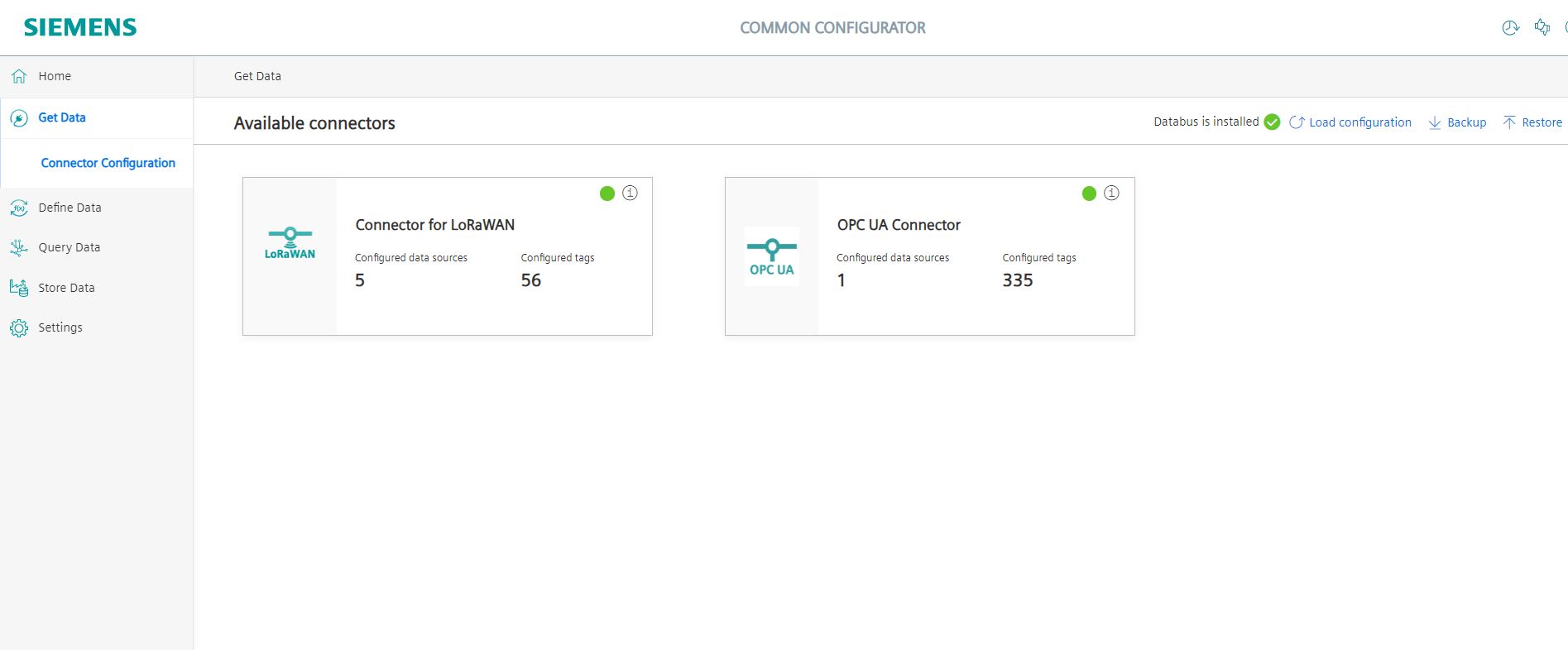Click the header icon beside the clock
The width and height of the screenshot is (1568, 650).
click(x=1542, y=27)
